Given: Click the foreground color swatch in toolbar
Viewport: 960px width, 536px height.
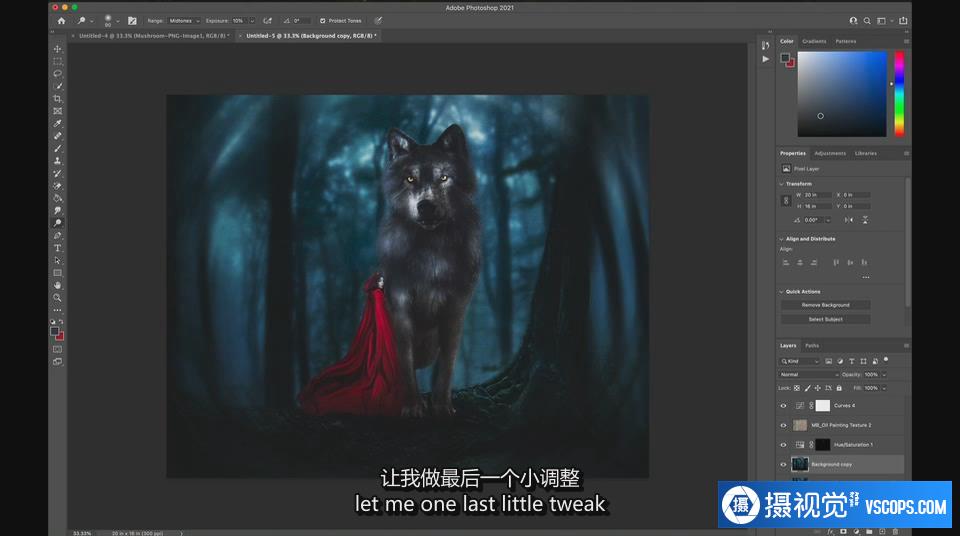Looking at the screenshot, I should click(x=54, y=331).
